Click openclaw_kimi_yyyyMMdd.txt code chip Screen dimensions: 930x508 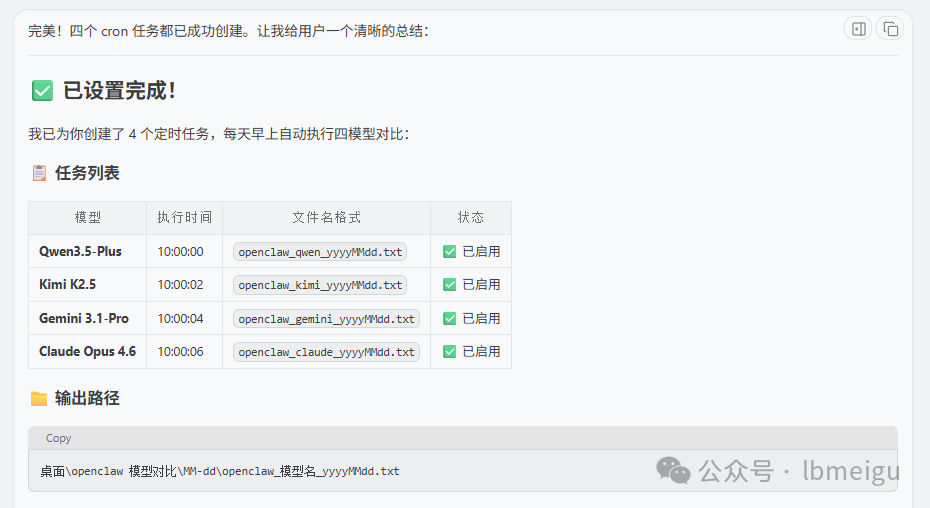[320, 285]
